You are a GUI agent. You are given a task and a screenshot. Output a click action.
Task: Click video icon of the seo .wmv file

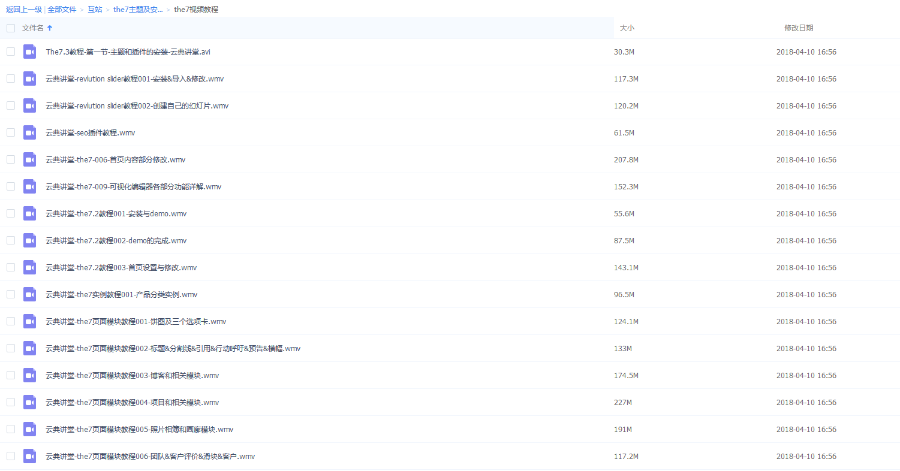pyautogui.click(x=29, y=133)
